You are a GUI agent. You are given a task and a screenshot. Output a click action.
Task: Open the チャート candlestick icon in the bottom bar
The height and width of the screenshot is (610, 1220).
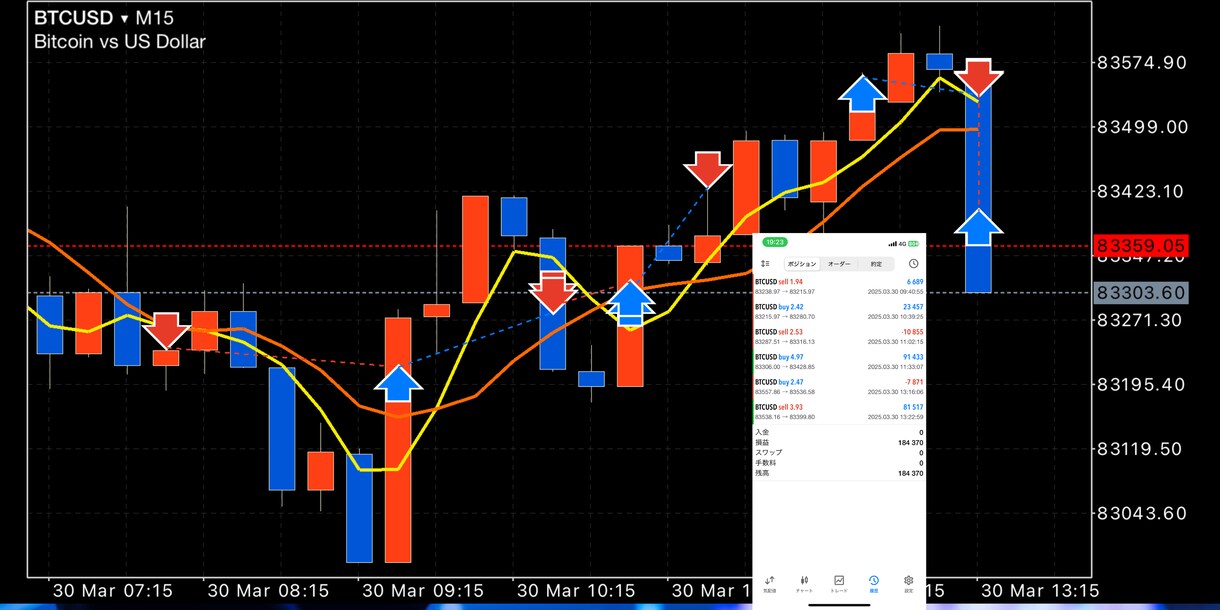804,584
